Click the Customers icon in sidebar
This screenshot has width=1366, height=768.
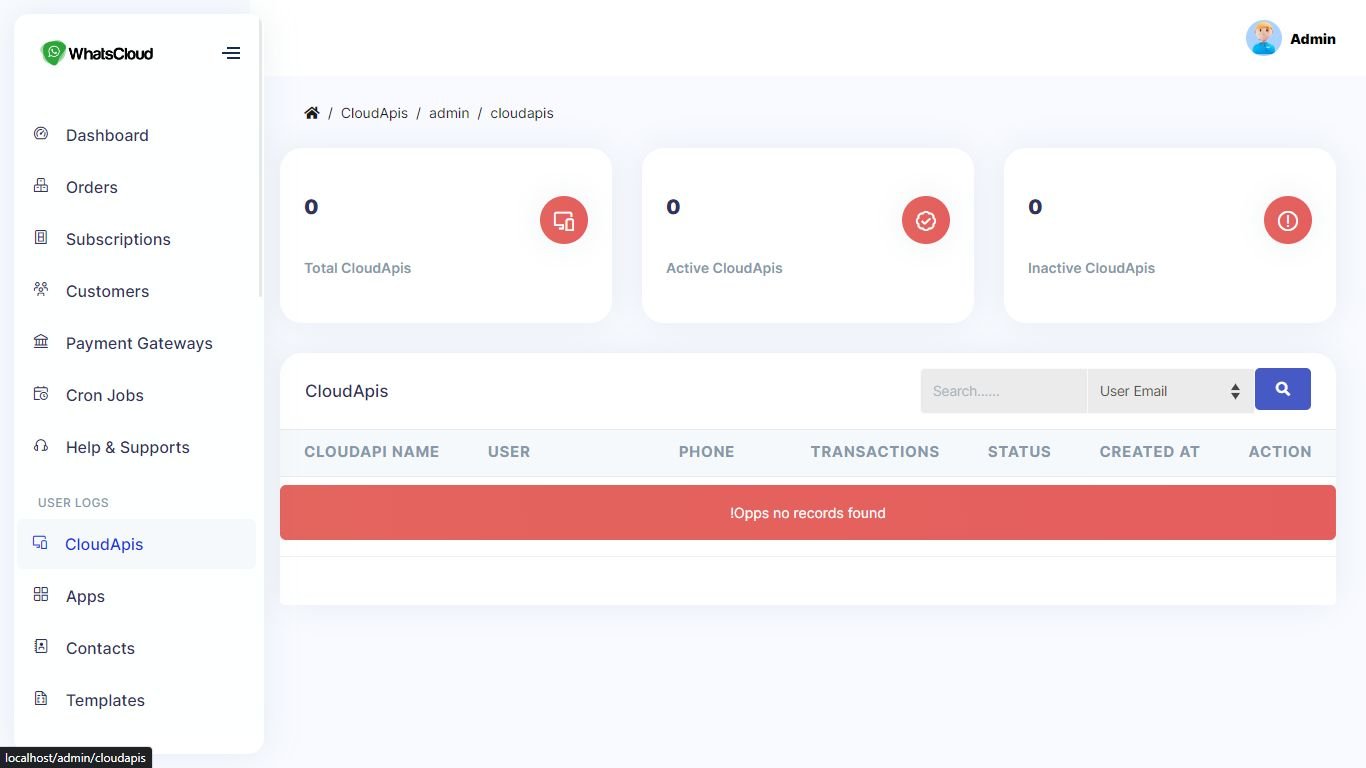pyautogui.click(x=41, y=290)
